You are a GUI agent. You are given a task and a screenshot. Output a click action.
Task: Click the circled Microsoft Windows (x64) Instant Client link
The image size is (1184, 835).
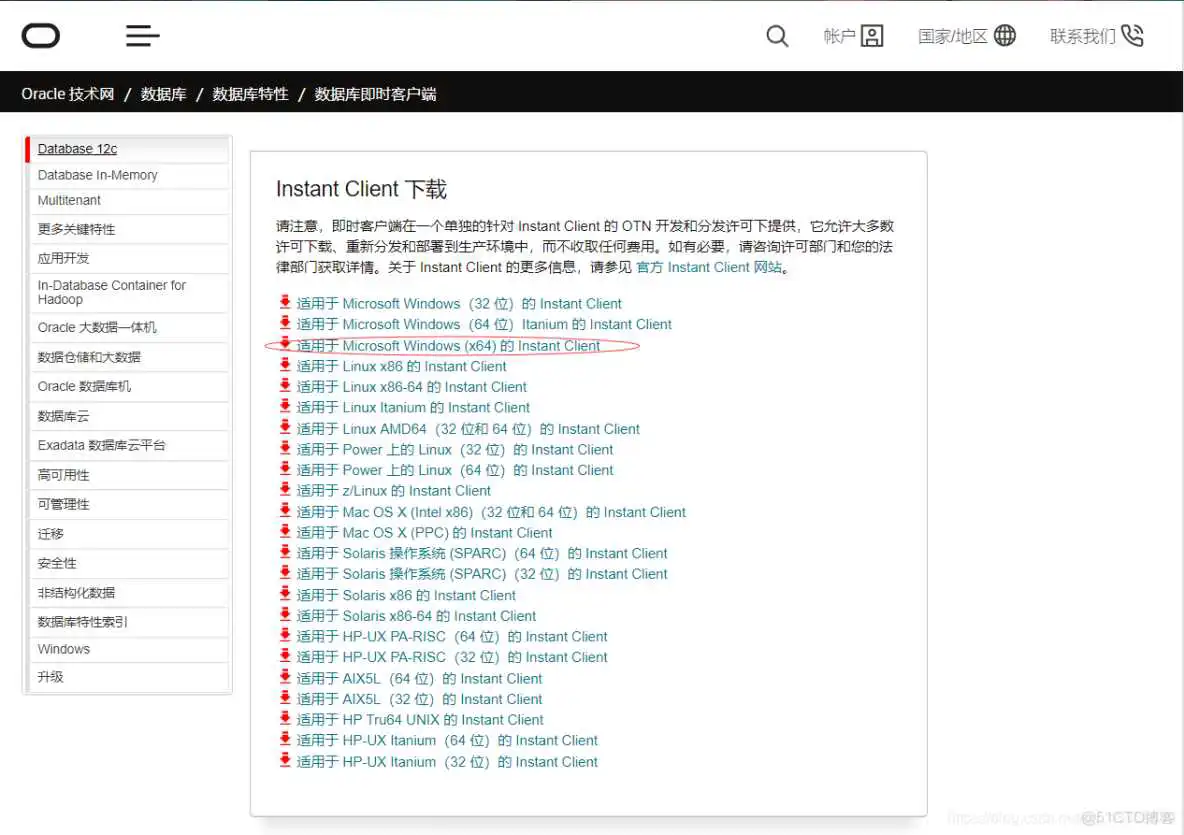click(450, 345)
